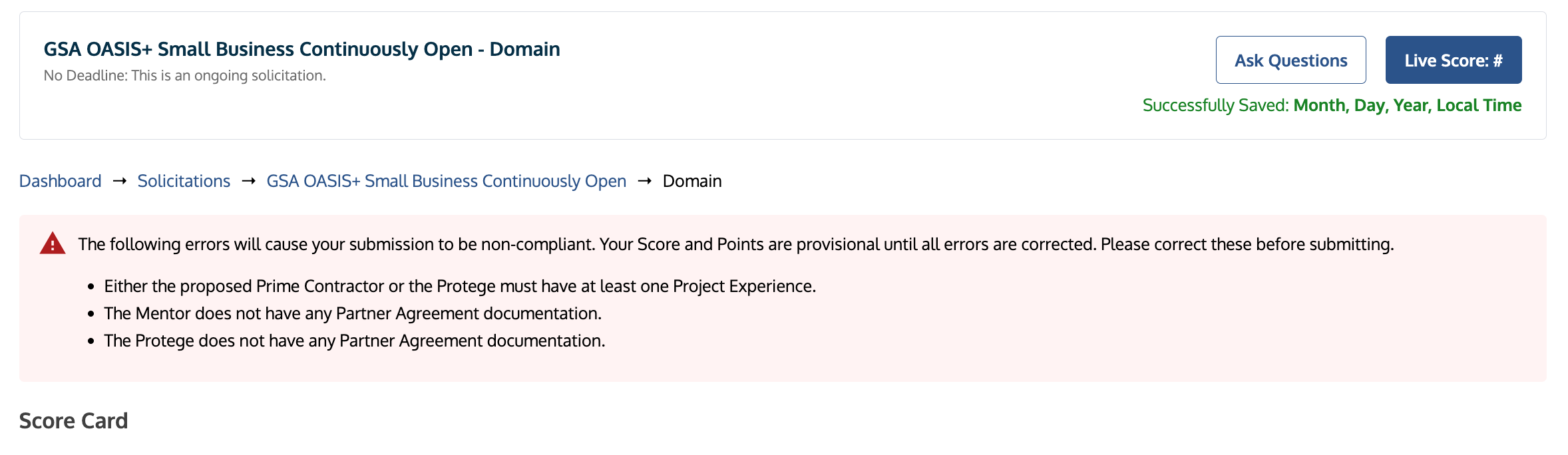
Task: Click the Ask Questions button
Action: click(x=1290, y=60)
